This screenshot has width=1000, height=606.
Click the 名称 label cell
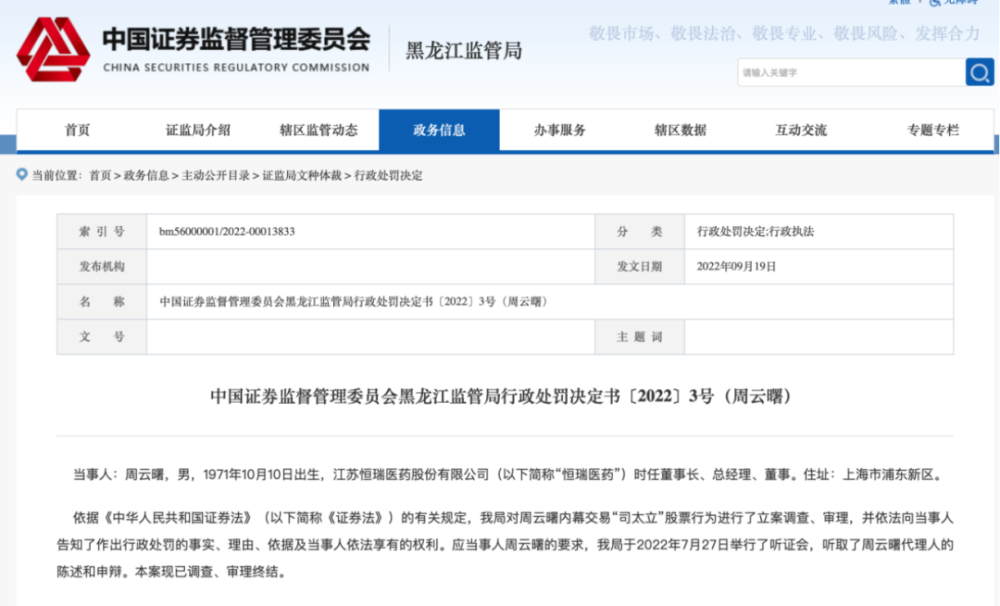click(x=102, y=302)
